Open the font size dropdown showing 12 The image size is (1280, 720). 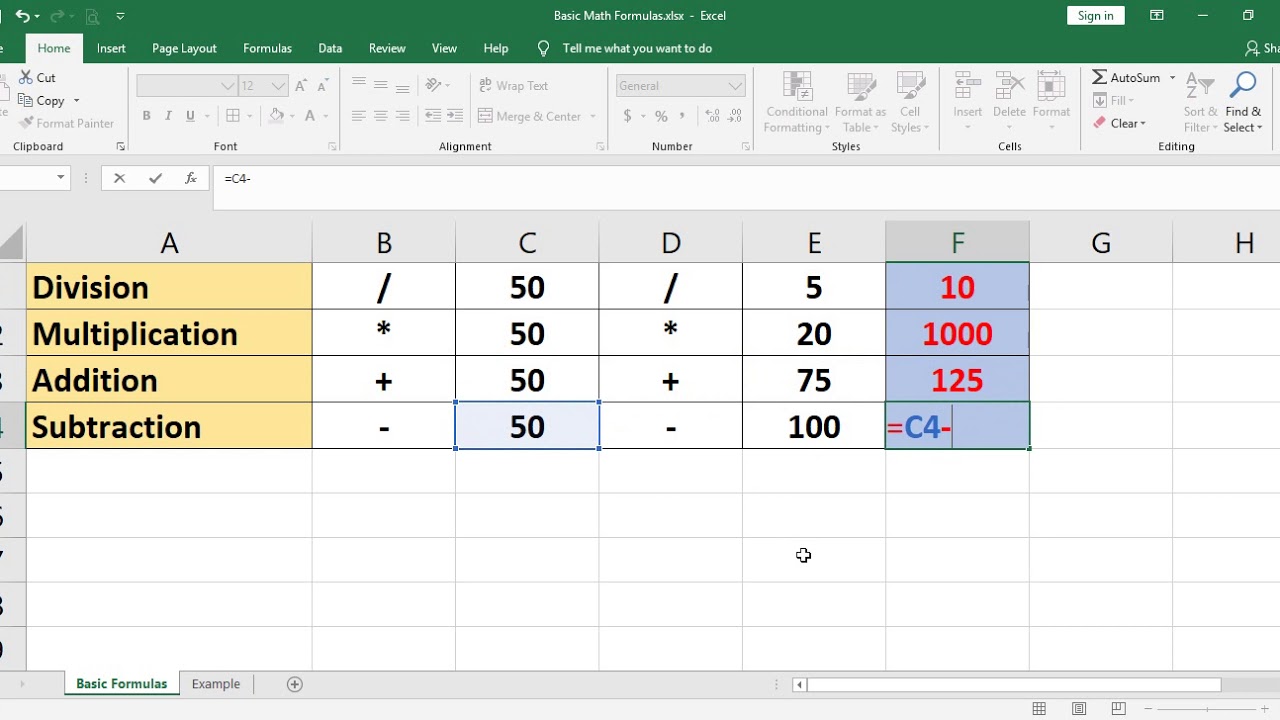[279, 86]
